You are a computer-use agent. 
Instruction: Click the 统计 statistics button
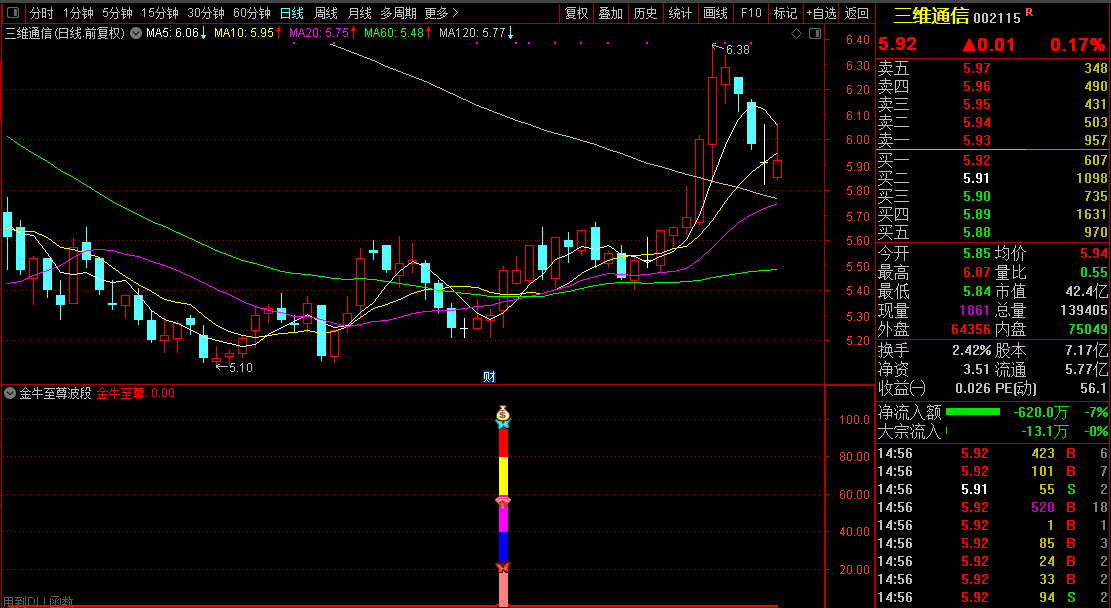(680, 13)
